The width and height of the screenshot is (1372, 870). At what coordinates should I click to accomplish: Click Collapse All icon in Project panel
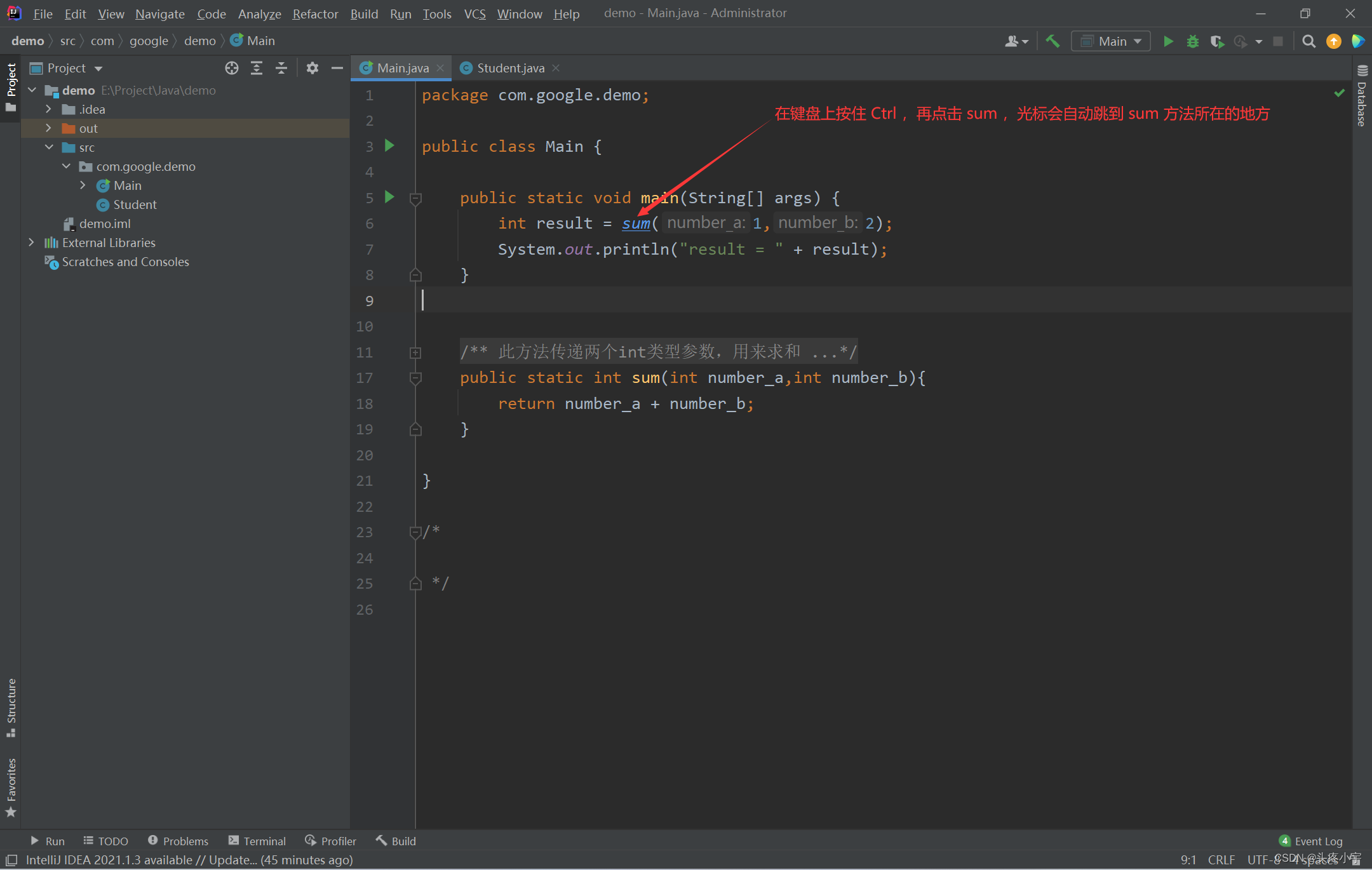pos(281,68)
